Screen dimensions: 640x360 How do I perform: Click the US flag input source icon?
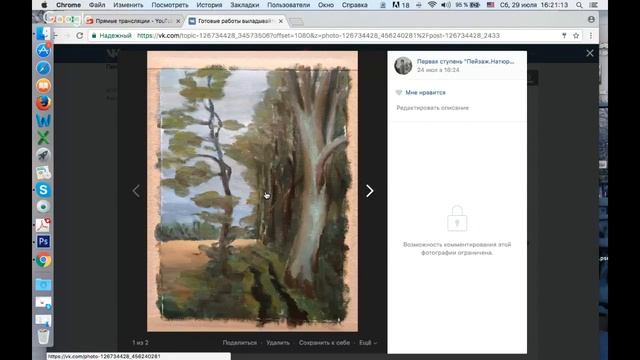pos(490,5)
